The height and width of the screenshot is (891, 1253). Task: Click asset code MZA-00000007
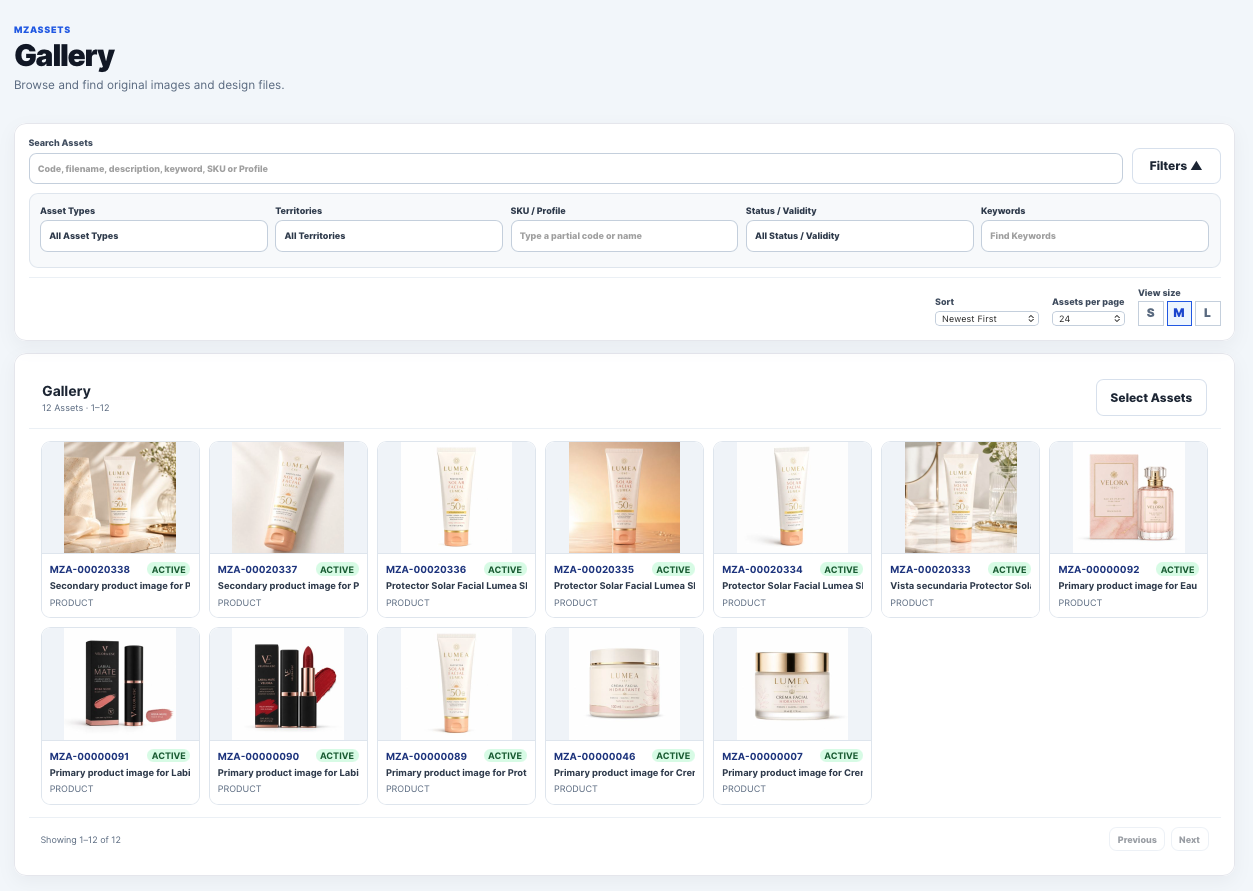(x=762, y=756)
